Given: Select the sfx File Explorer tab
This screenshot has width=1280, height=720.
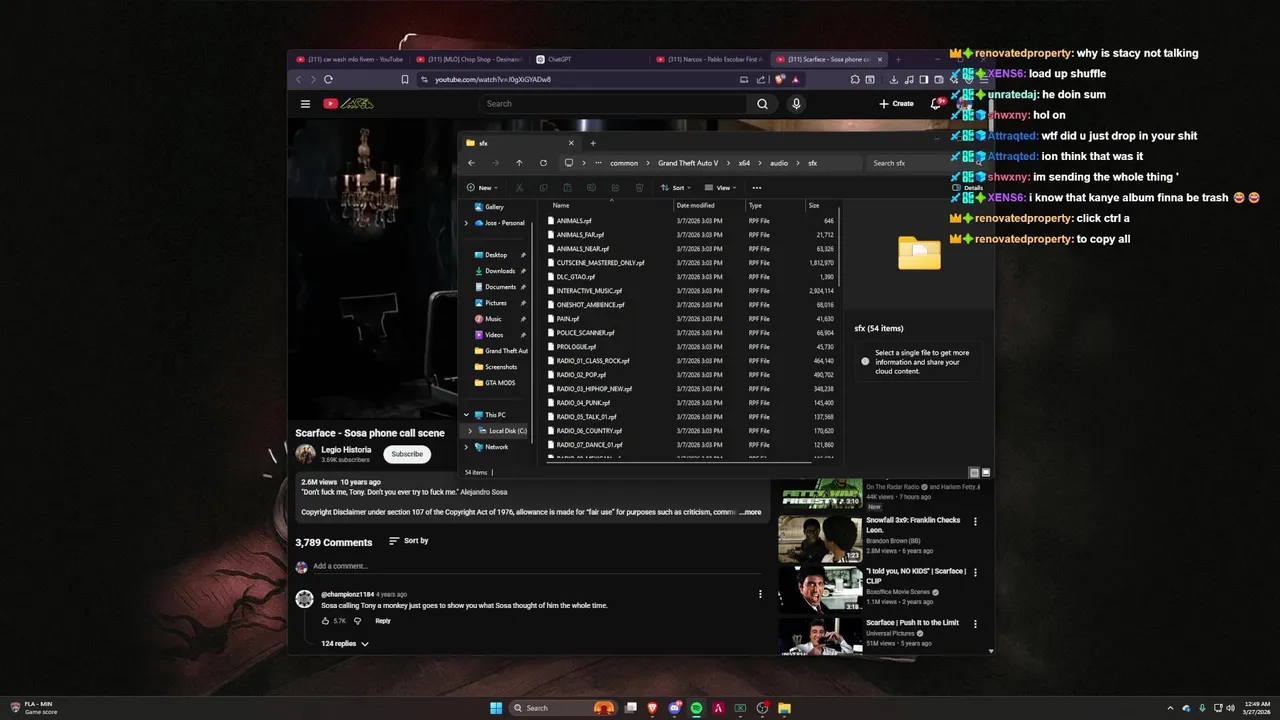Looking at the screenshot, I should tap(518, 143).
